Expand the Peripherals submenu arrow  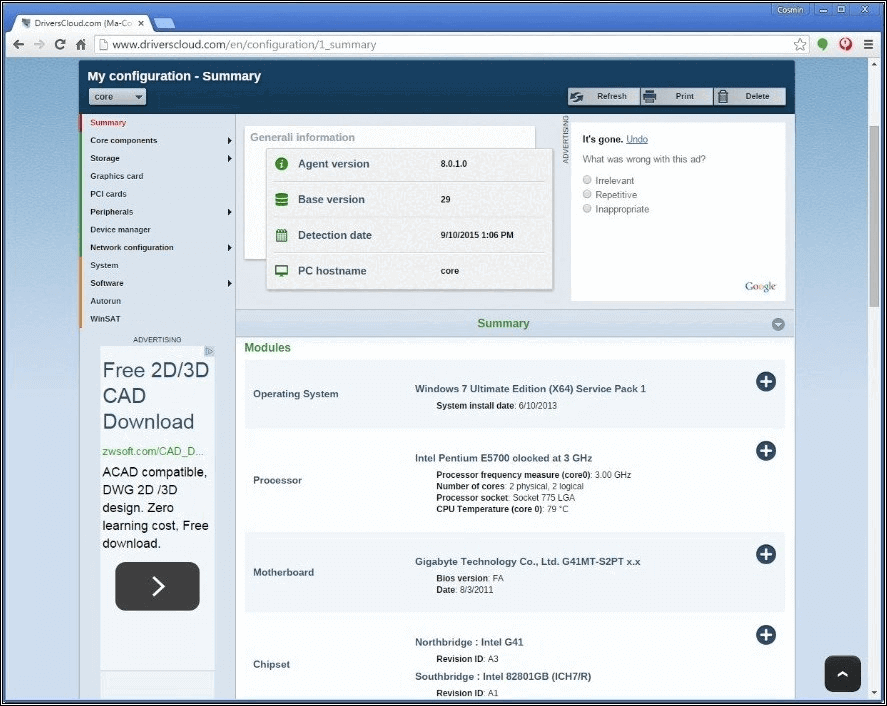click(x=229, y=212)
